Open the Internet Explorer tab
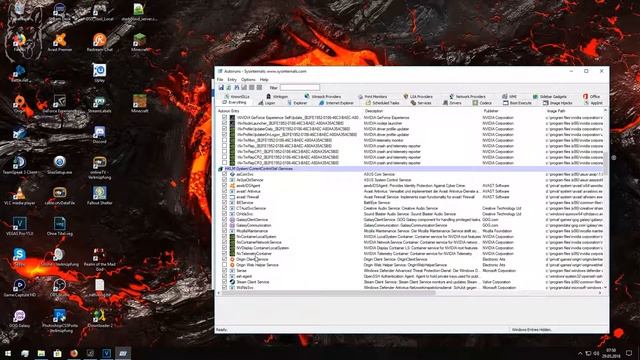The width and height of the screenshot is (640, 360). click(336, 103)
